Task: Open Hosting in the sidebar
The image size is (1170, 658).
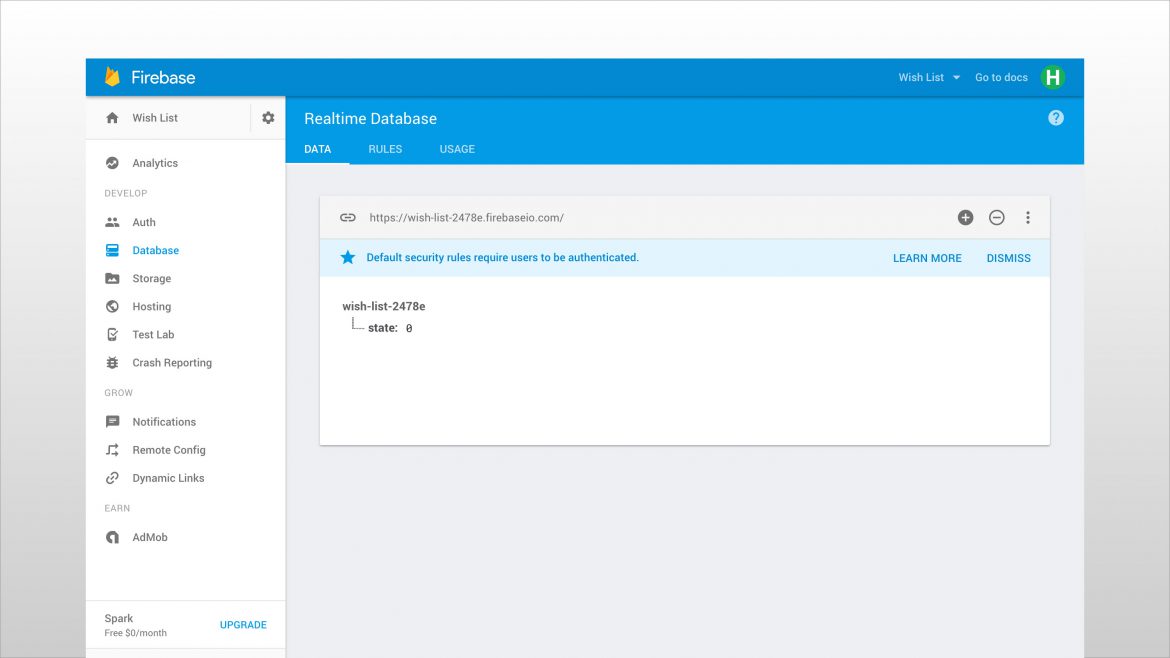Action: (x=151, y=307)
